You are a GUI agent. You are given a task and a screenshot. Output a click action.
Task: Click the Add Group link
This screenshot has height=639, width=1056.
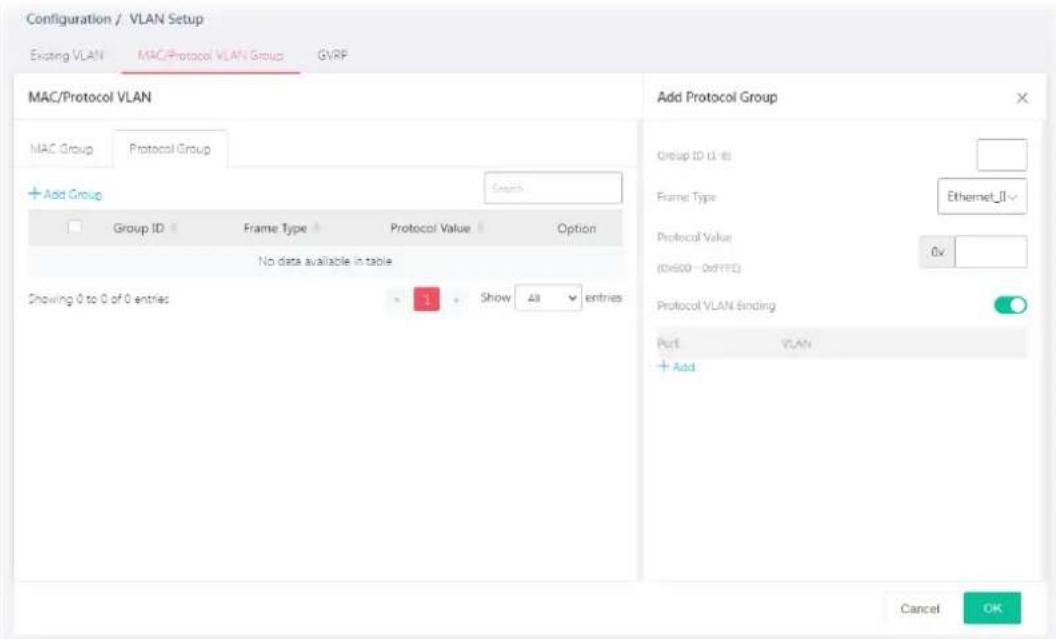pos(65,194)
